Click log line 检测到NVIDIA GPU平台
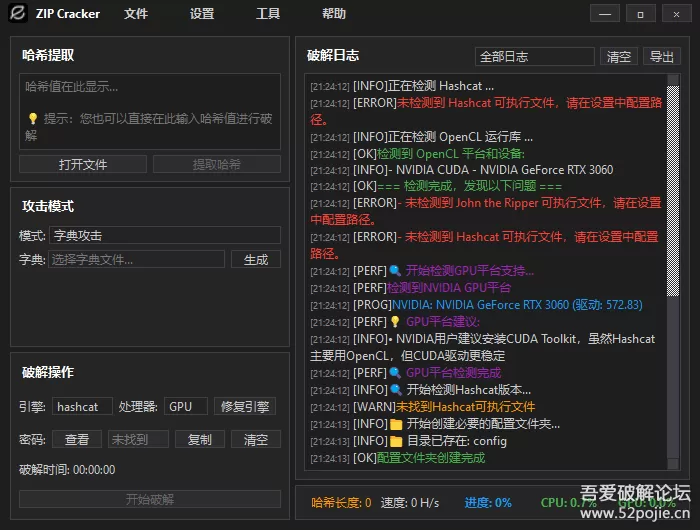Image resolution: width=700 pixels, height=530 pixels. point(411,288)
